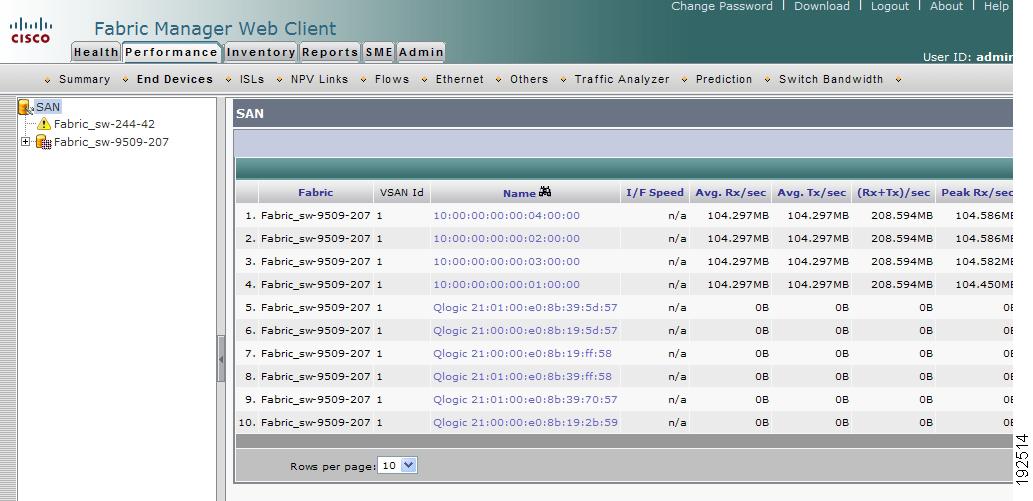
Task: Click the Rows per page label
Action: (333, 466)
